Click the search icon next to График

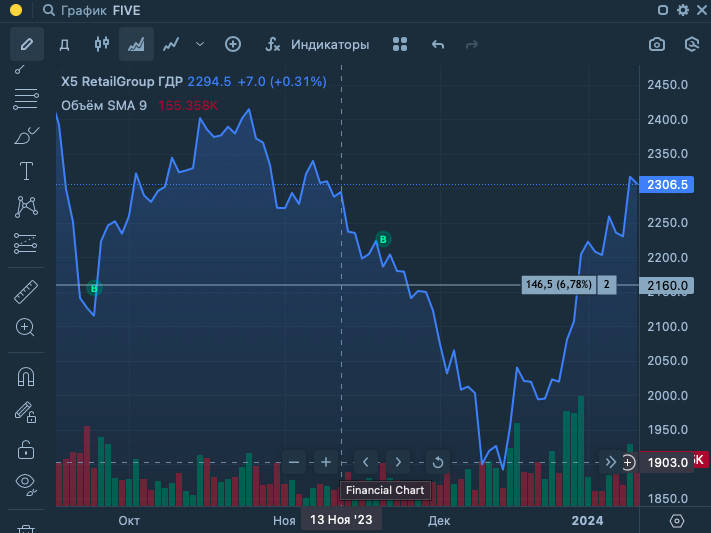click(x=49, y=10)
